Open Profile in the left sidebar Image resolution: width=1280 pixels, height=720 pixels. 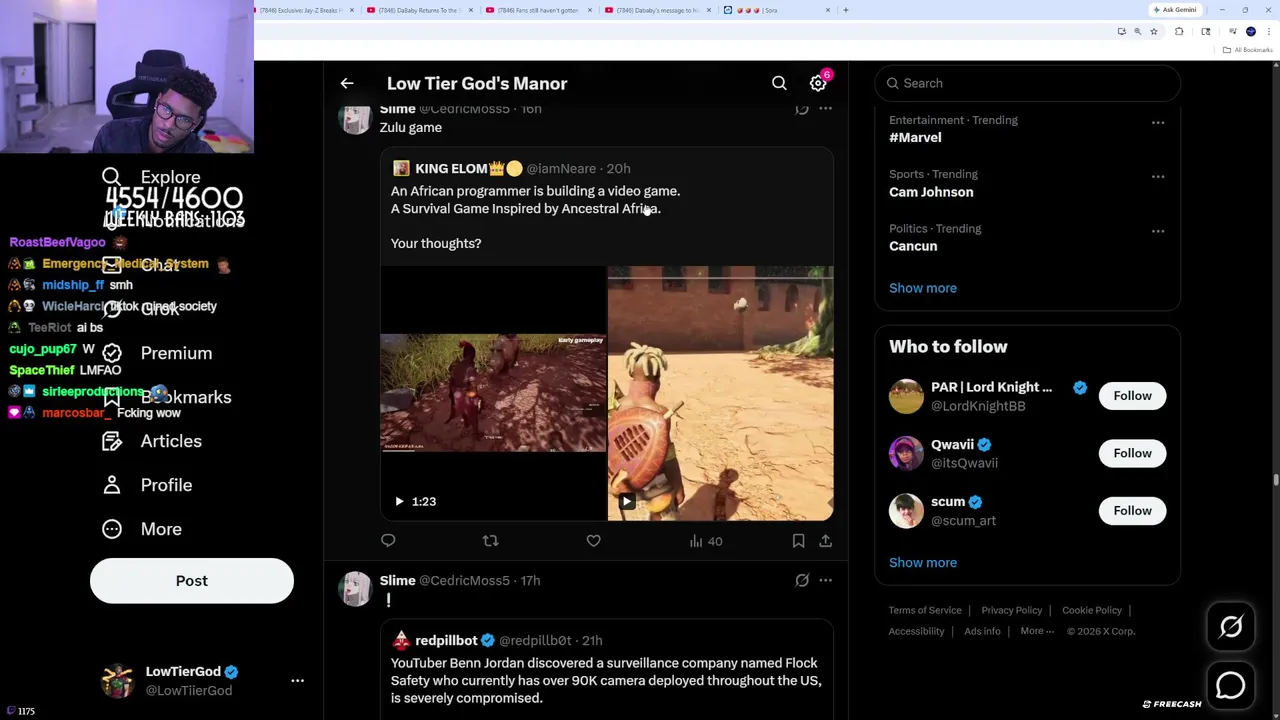(x=147, y=485)
